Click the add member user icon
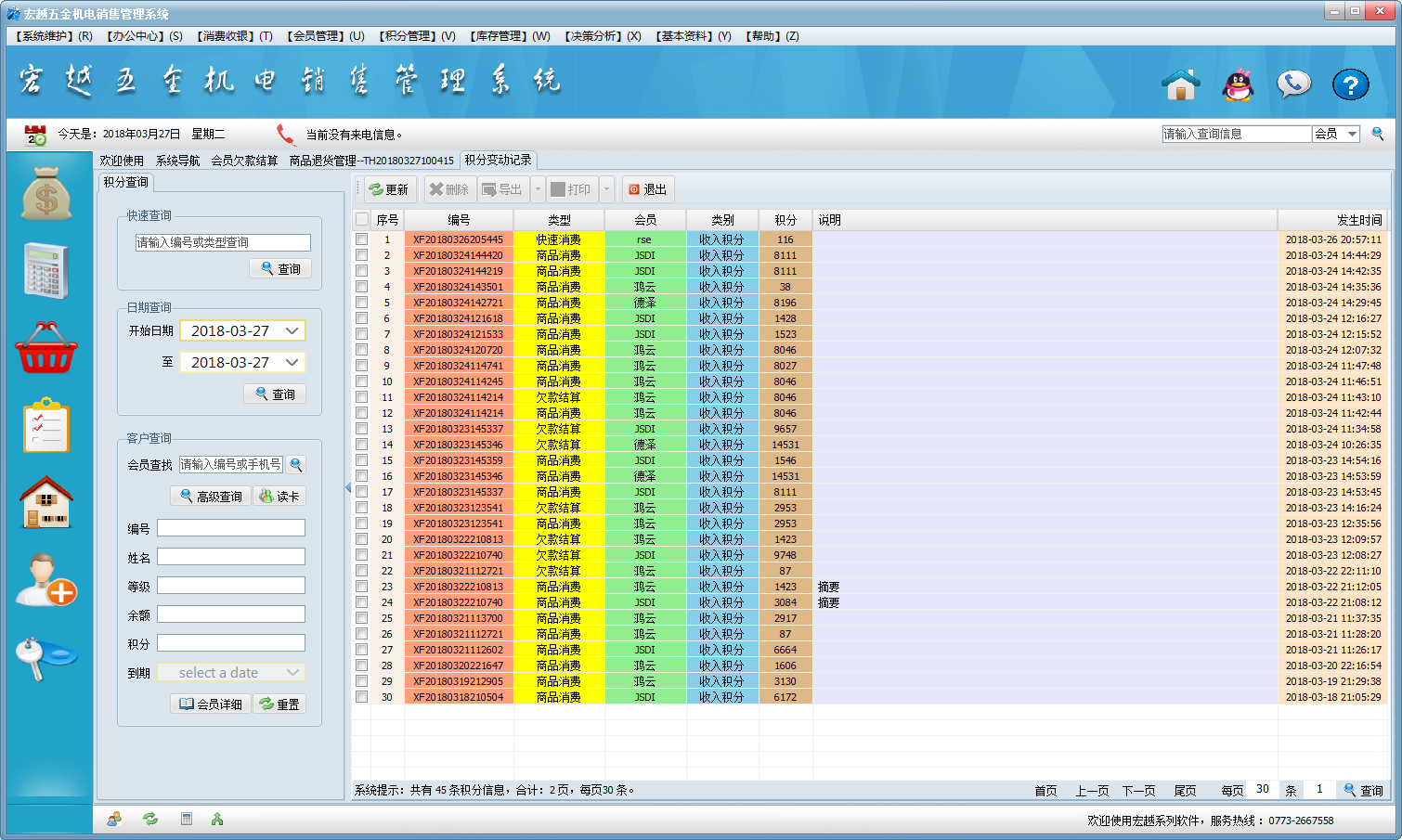The image size is (1402, 840). (46, 579)
